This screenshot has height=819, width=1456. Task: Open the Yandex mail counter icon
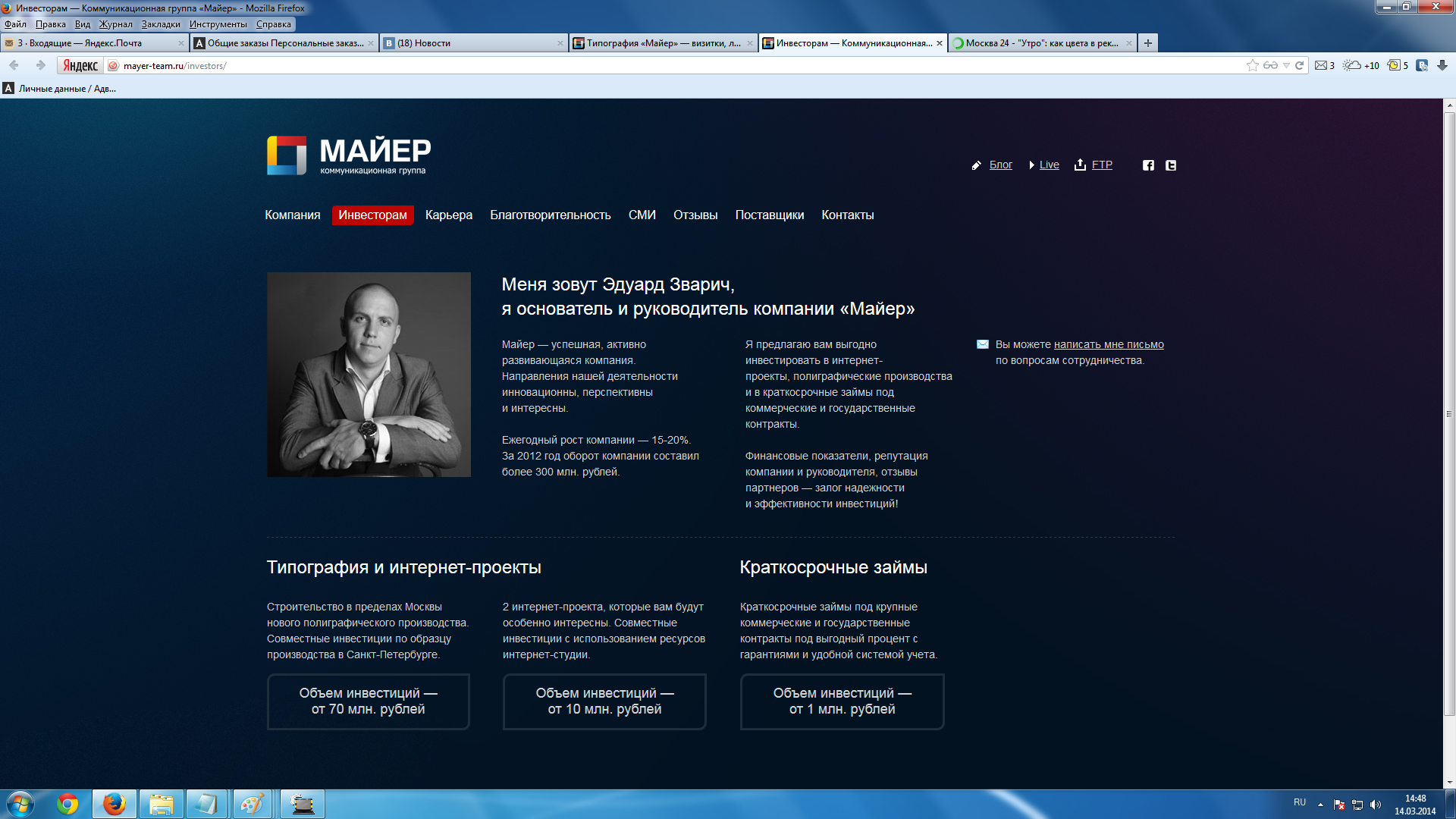click(1323, 65)
